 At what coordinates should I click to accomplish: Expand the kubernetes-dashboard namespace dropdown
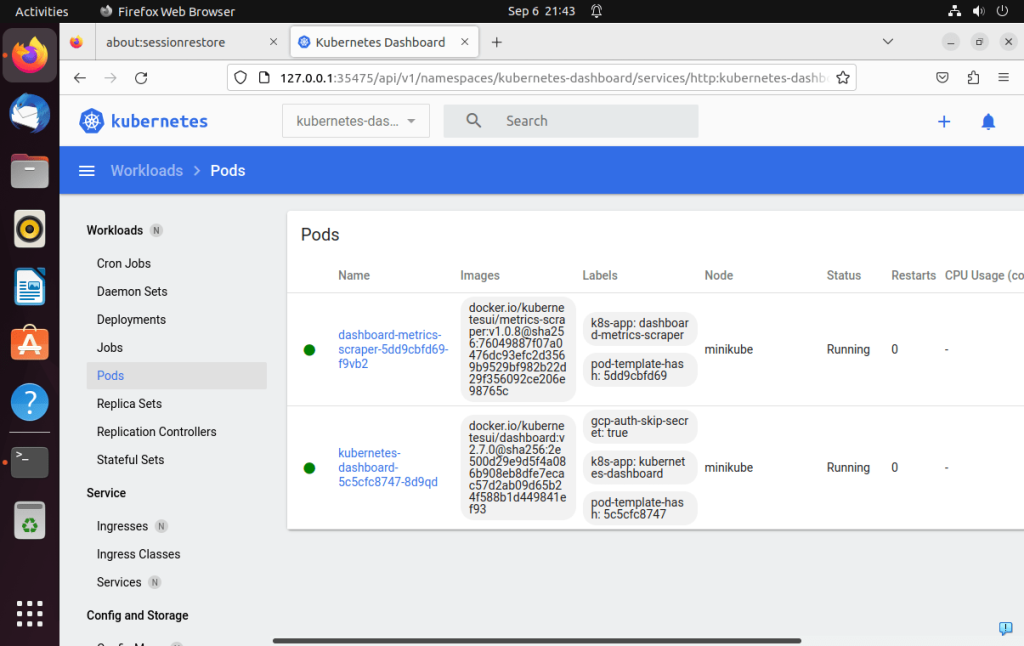pos(355,121)
